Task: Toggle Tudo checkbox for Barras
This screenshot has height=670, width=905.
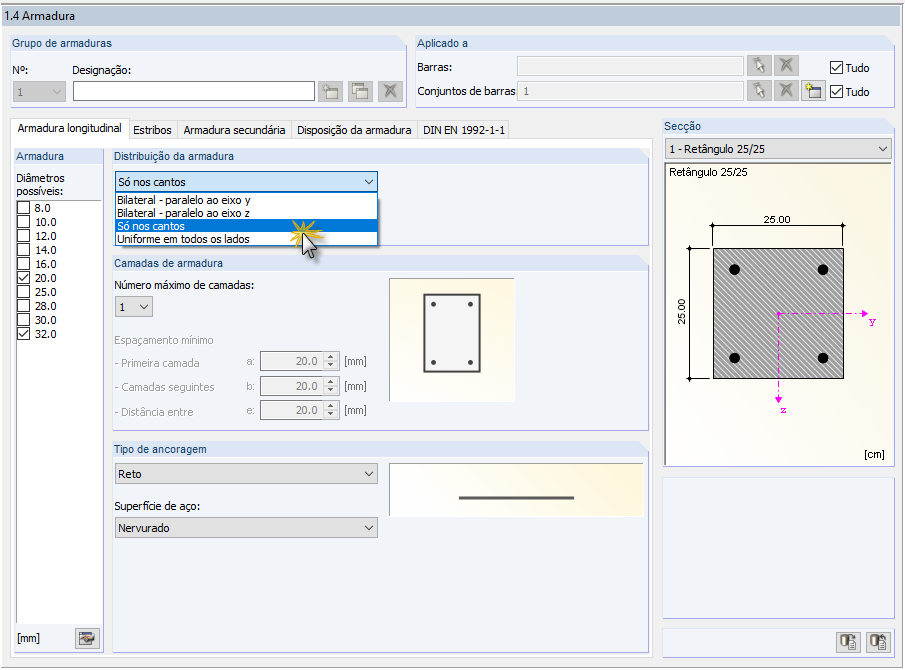Action: tap(836, 68)
